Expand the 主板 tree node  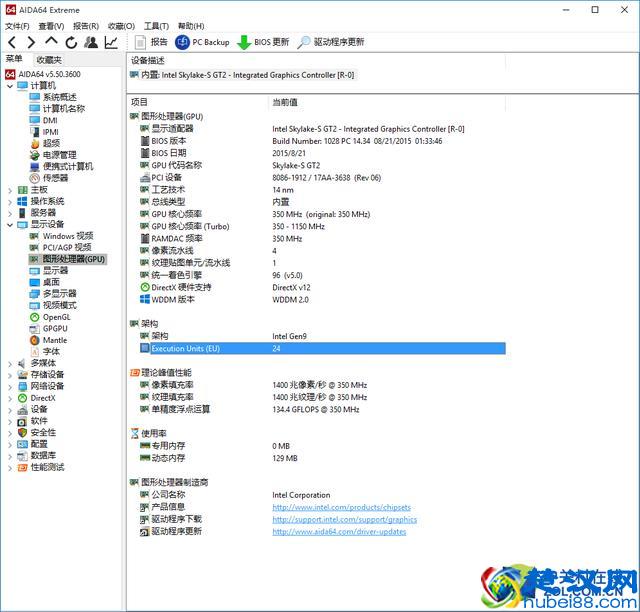coord(10,190)
